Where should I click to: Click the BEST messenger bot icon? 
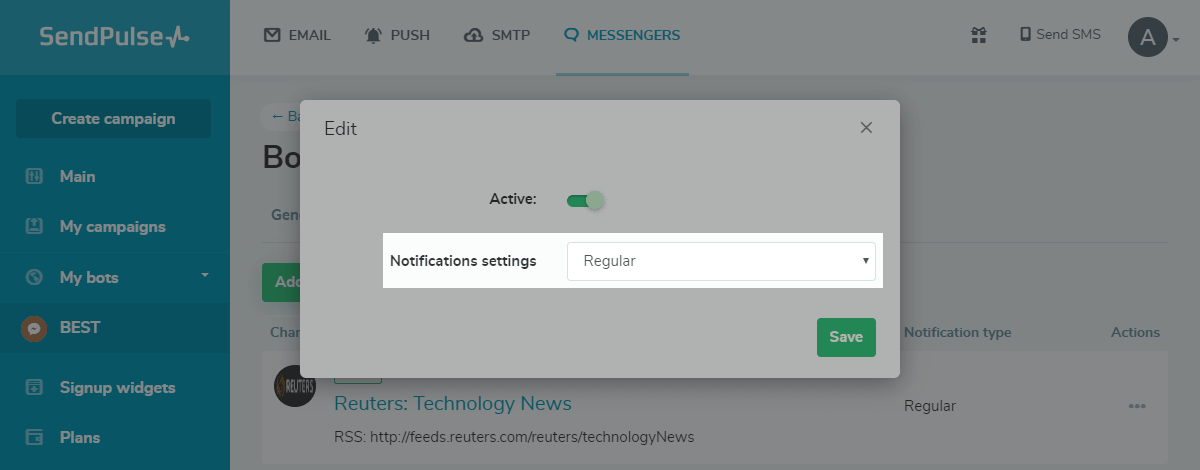pyautogui.click(x=34, y=328)
